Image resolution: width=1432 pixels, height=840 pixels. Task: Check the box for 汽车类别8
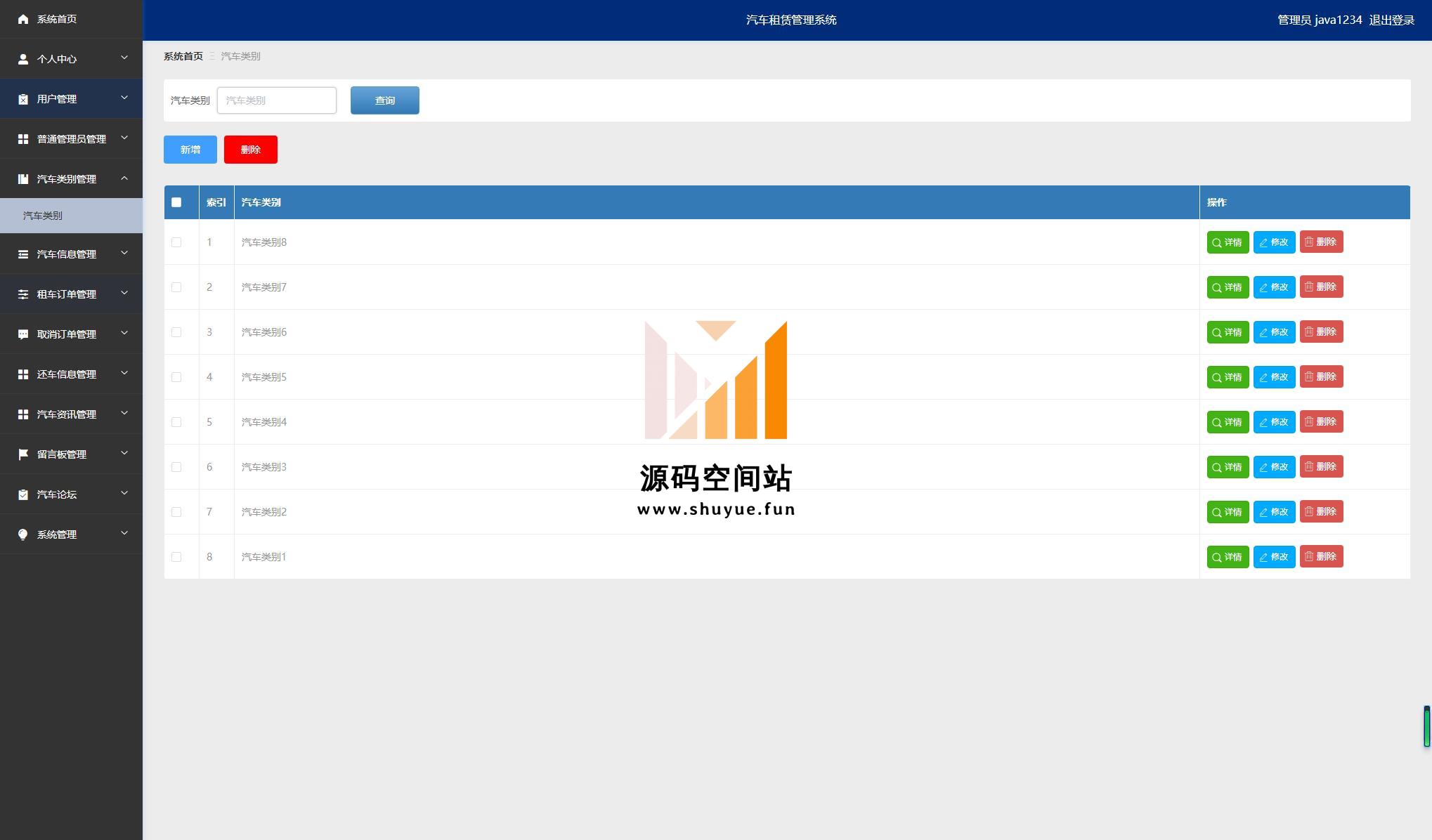pos(176,242)
